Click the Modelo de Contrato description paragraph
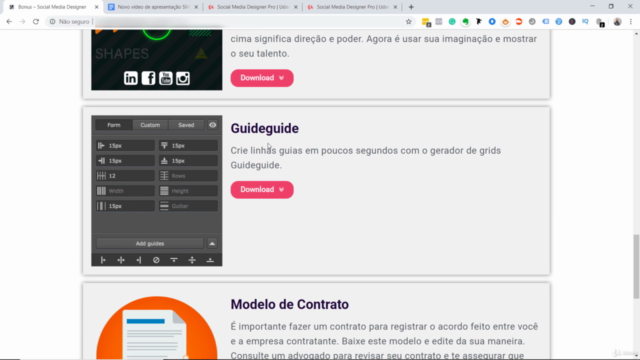Screen dimensions: 640x360 tap(384, 340)
